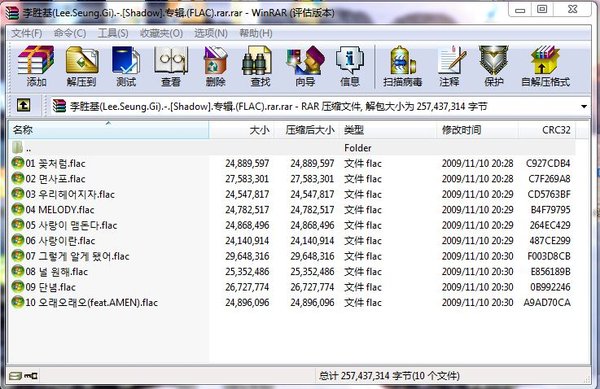600x389 pixels.
Task: Sort by 大小 column header
Action: coord(242,130)
